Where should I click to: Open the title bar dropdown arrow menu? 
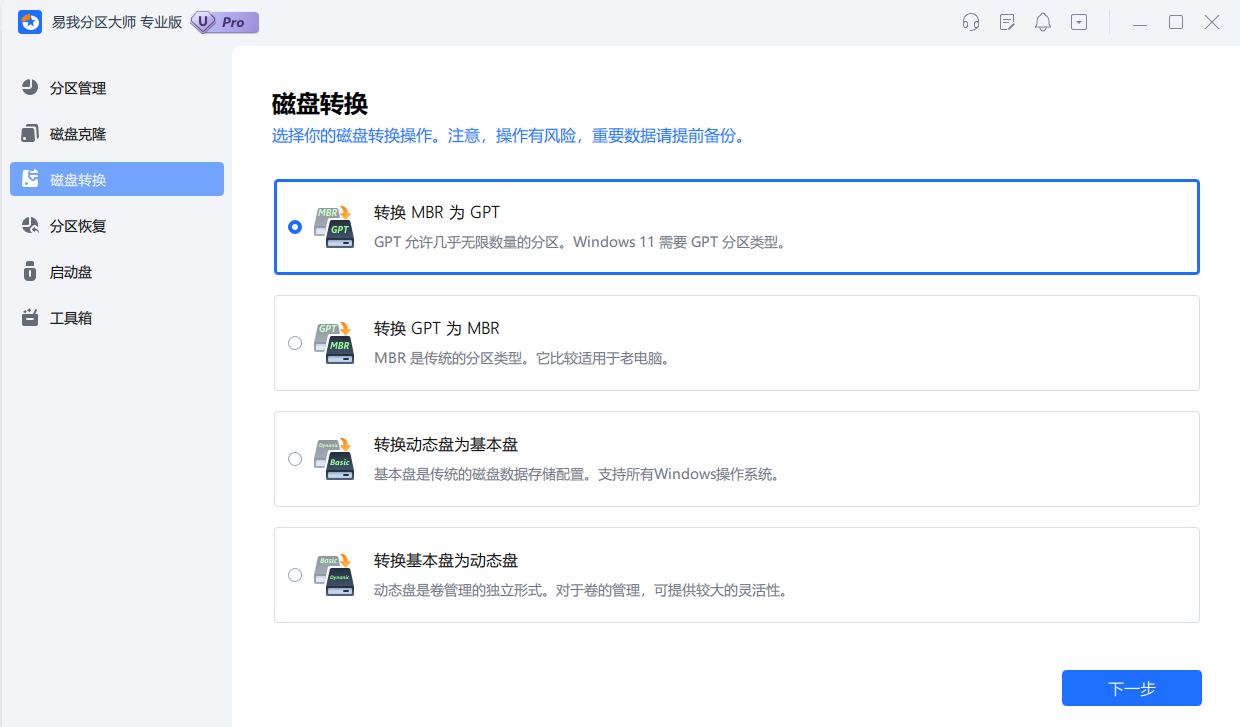[x=1078, y=21]
